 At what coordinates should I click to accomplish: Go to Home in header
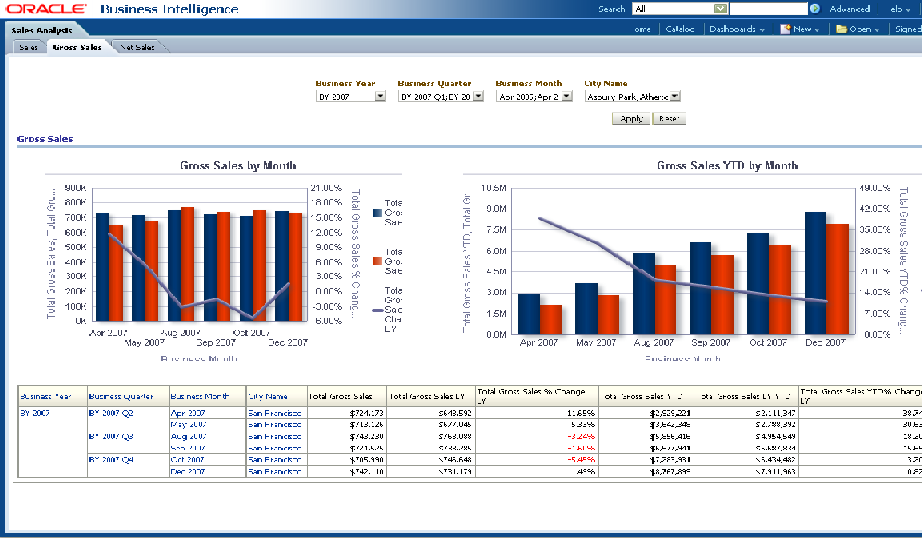(x=642, y=29)
